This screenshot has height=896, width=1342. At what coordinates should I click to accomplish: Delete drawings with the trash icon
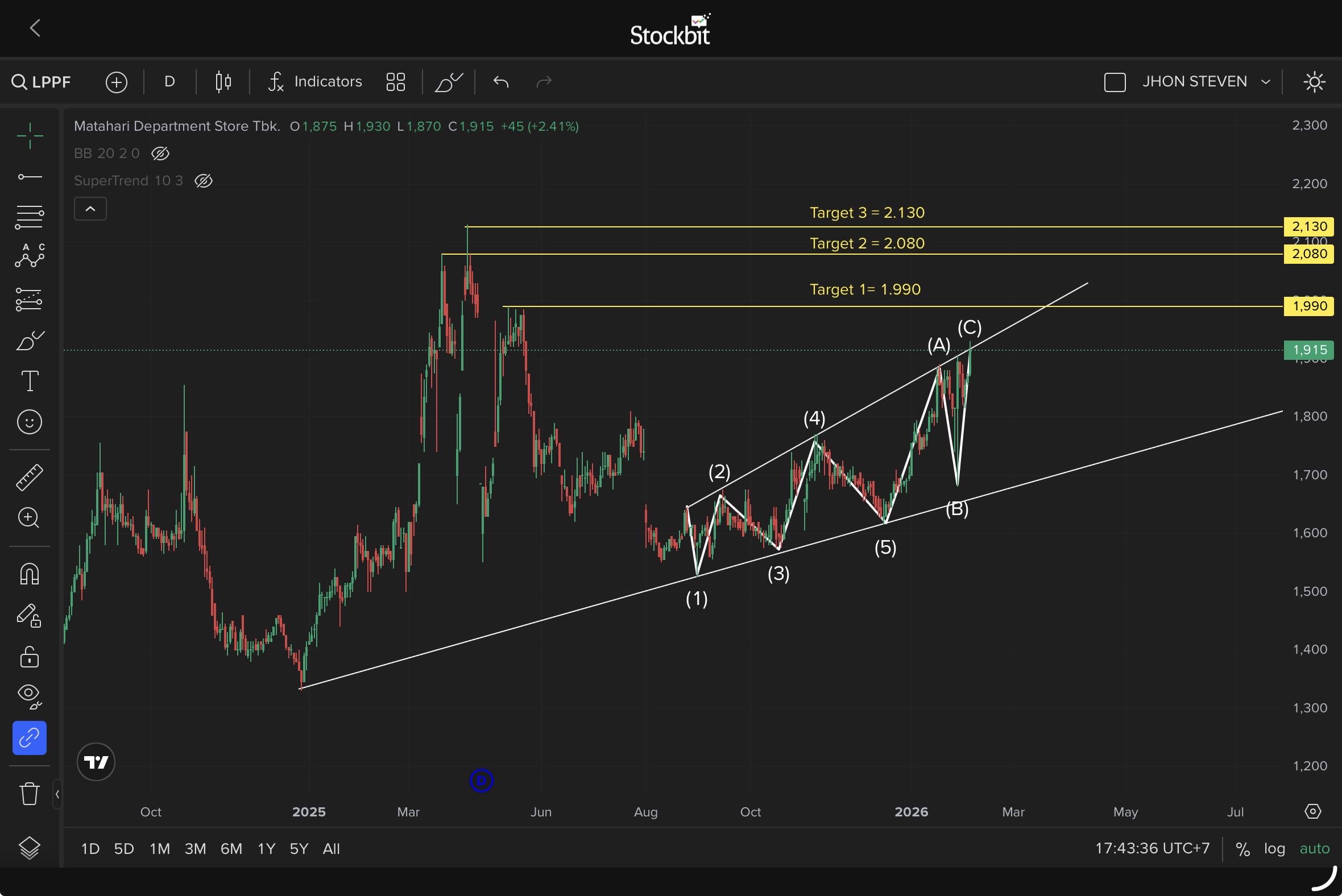coord(30,794)
